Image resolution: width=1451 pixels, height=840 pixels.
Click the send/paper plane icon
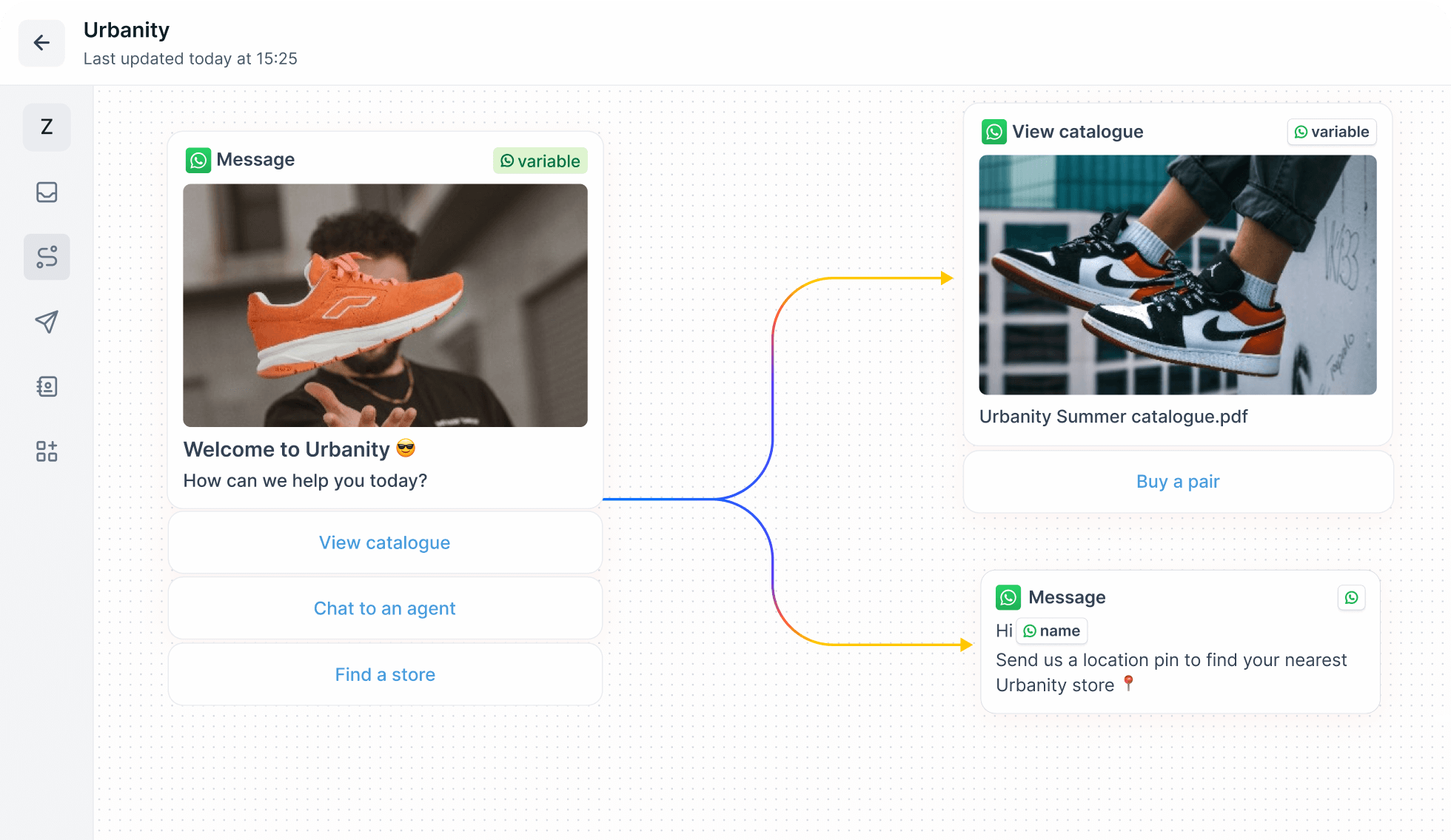pos(47,322)
